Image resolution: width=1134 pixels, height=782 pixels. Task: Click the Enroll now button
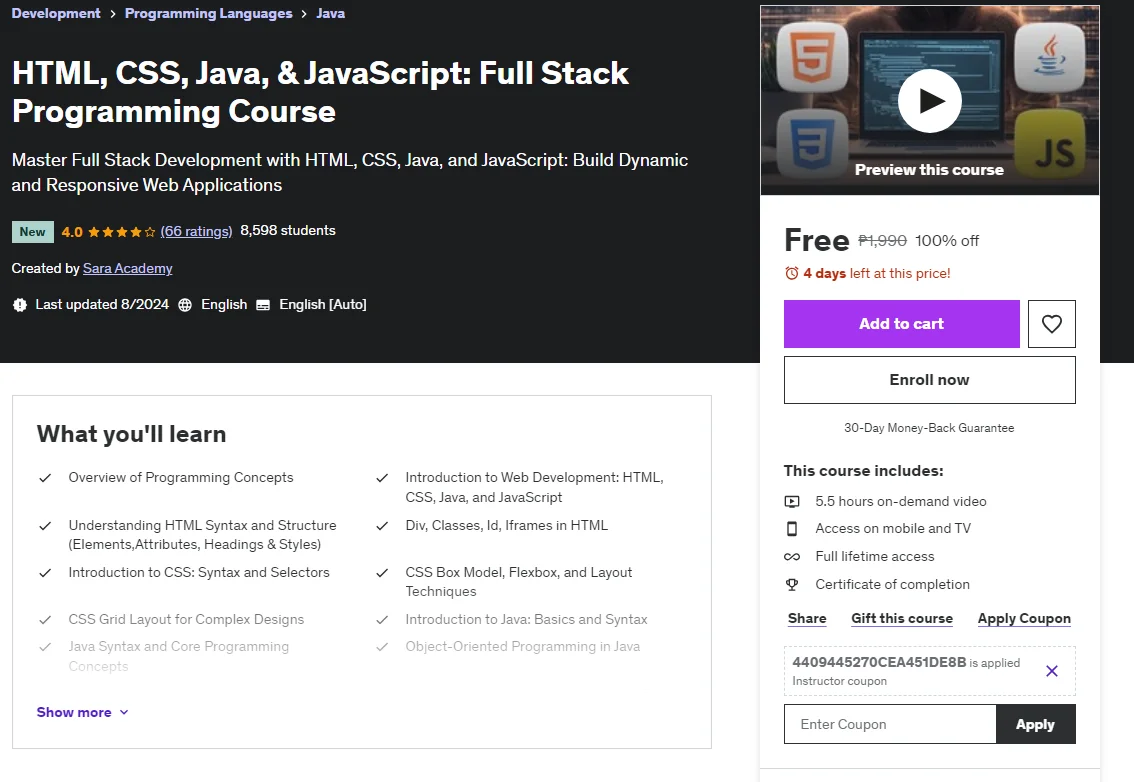coord(929,380)
